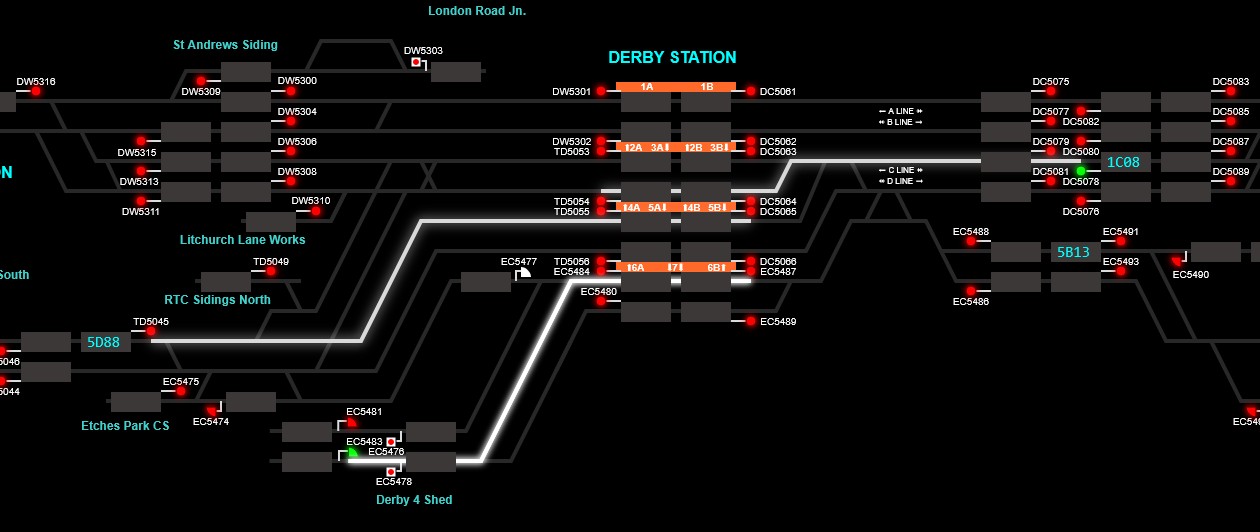Select platform 4B at Derby Station
This screenshot has width=1260, height=532.
point(692,207)
